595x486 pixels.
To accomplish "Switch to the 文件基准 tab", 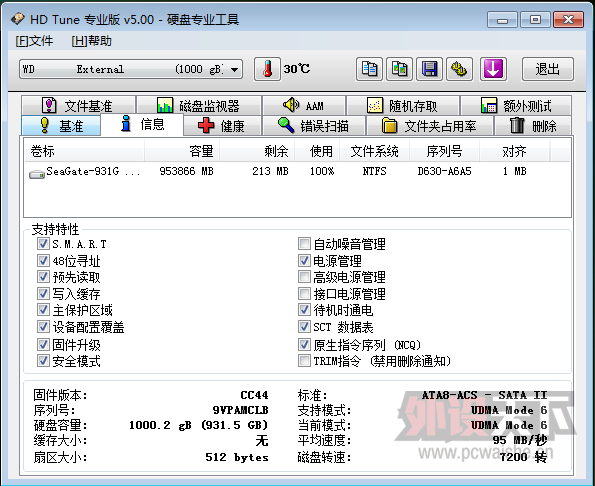I will (x=79, y=105).
